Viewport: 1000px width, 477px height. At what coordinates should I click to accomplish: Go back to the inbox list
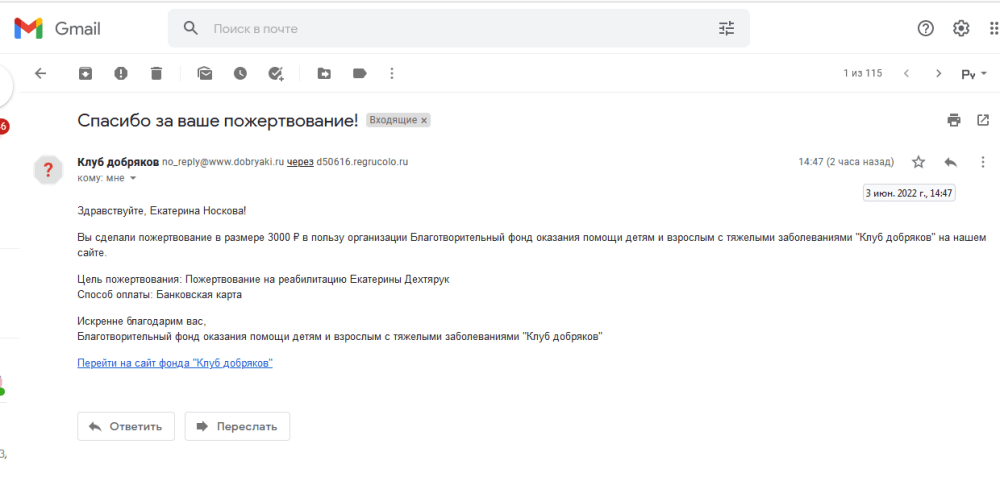tap(40, 73)
